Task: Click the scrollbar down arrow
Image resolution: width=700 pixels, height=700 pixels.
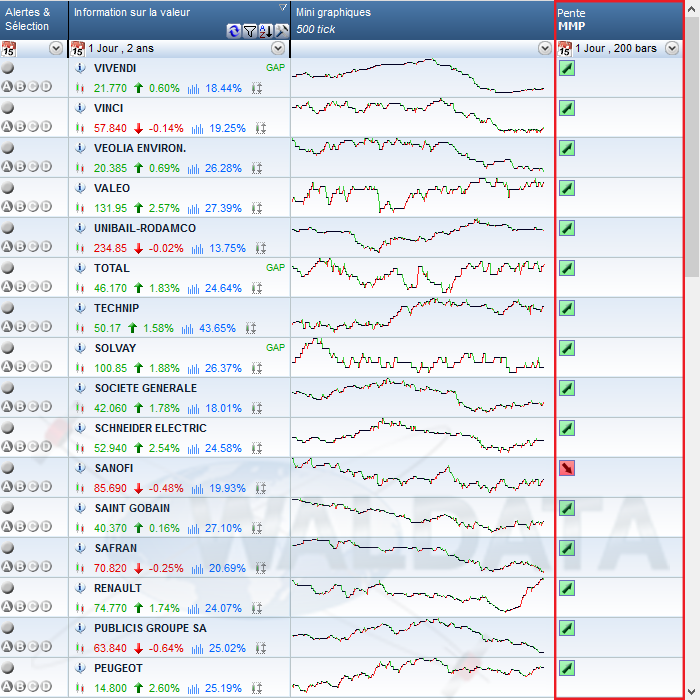Action: (692, 691)
